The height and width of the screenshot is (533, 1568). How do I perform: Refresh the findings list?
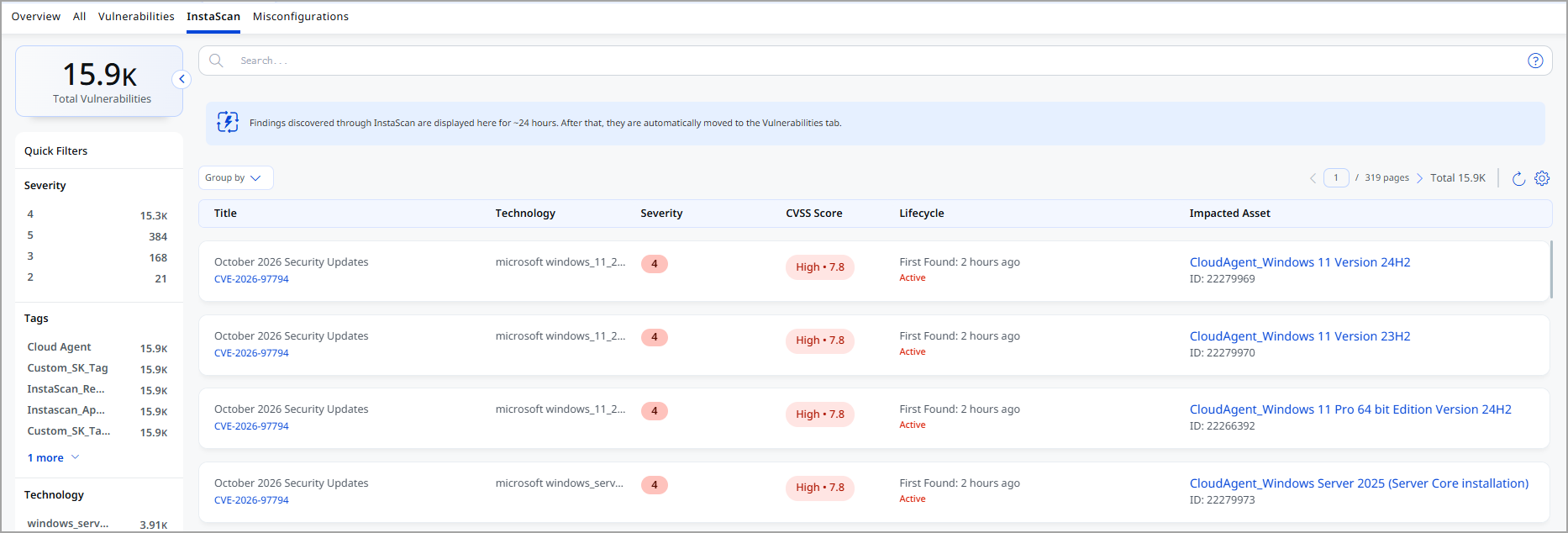1518,178
